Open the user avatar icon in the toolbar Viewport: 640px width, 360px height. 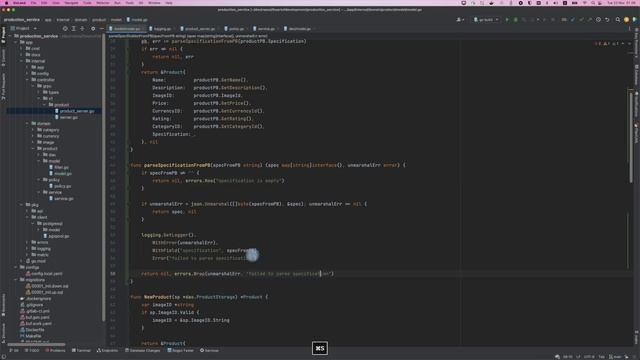[627, 20]
